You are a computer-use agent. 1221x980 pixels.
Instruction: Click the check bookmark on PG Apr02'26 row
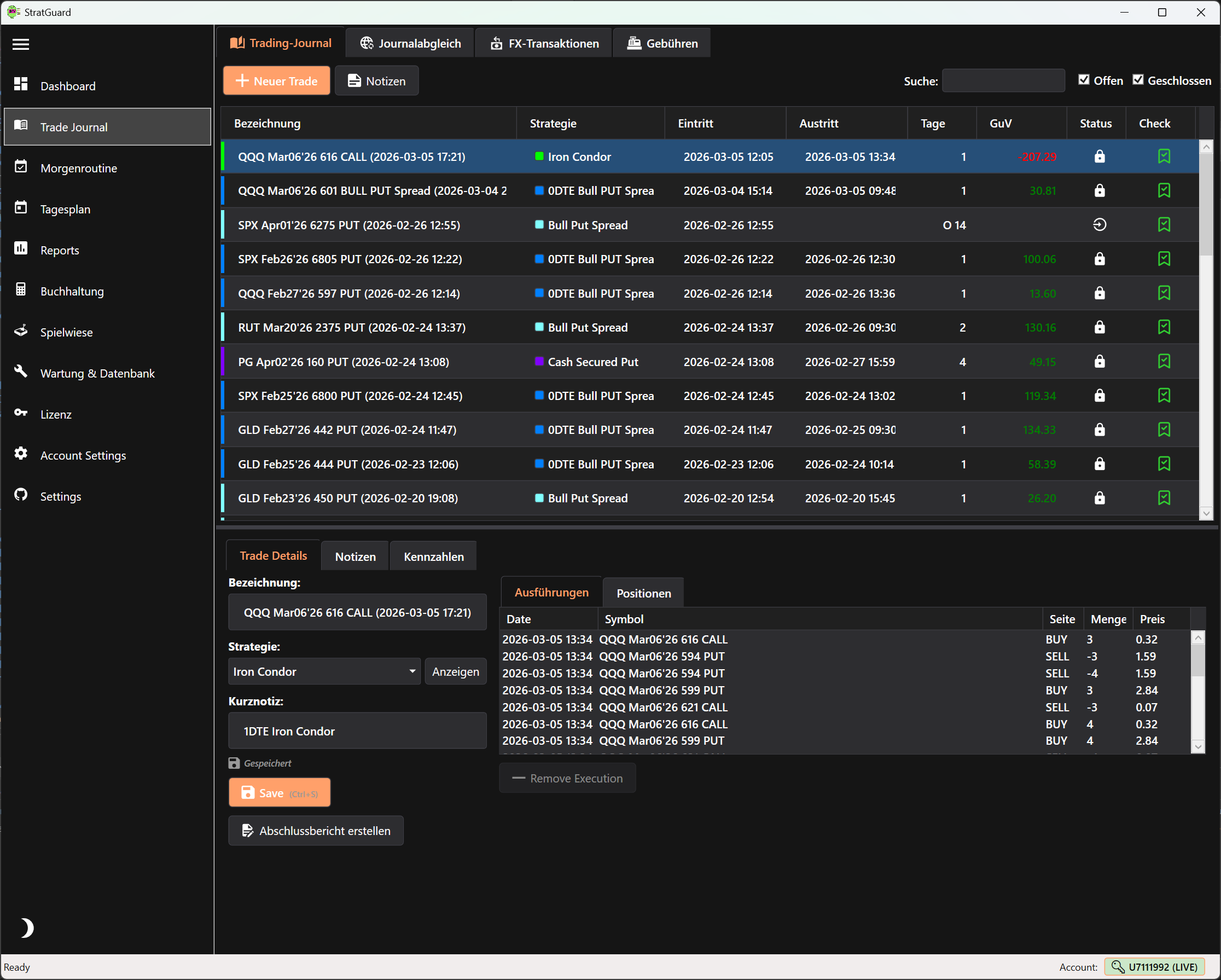[x=1164, y=361]
